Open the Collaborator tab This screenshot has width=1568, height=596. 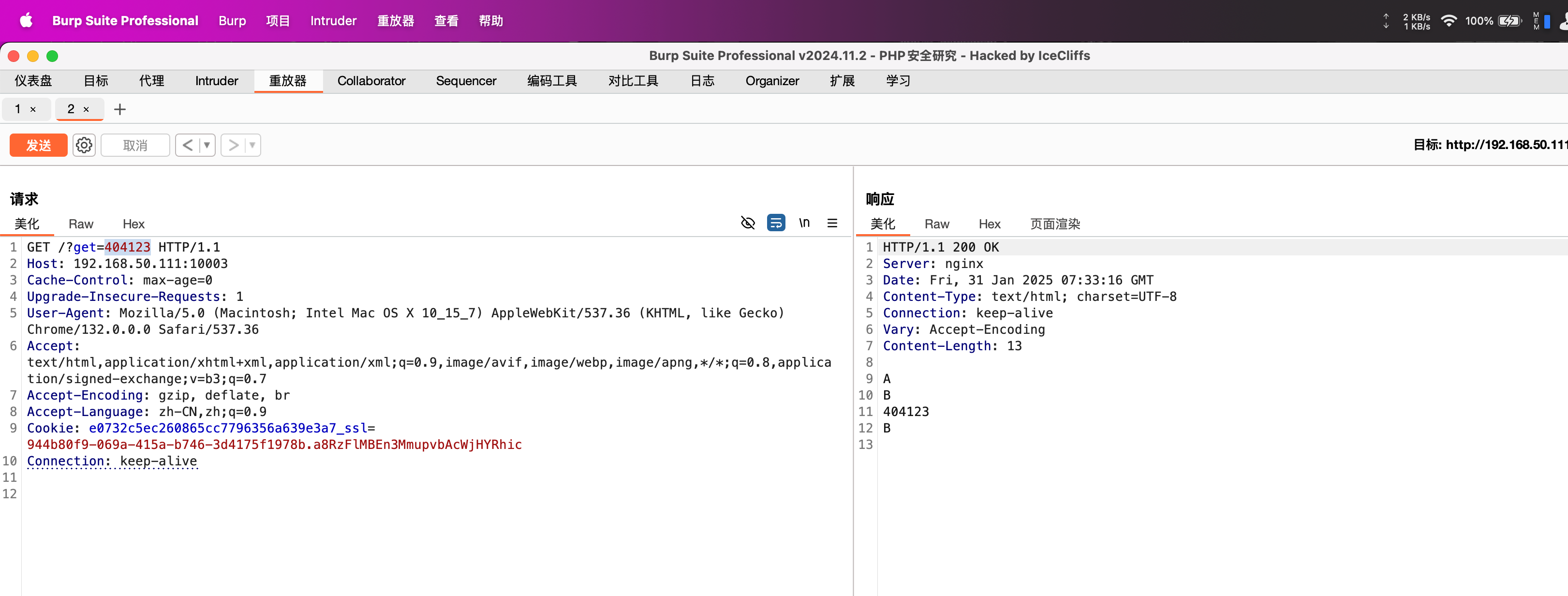pos(371,81)
